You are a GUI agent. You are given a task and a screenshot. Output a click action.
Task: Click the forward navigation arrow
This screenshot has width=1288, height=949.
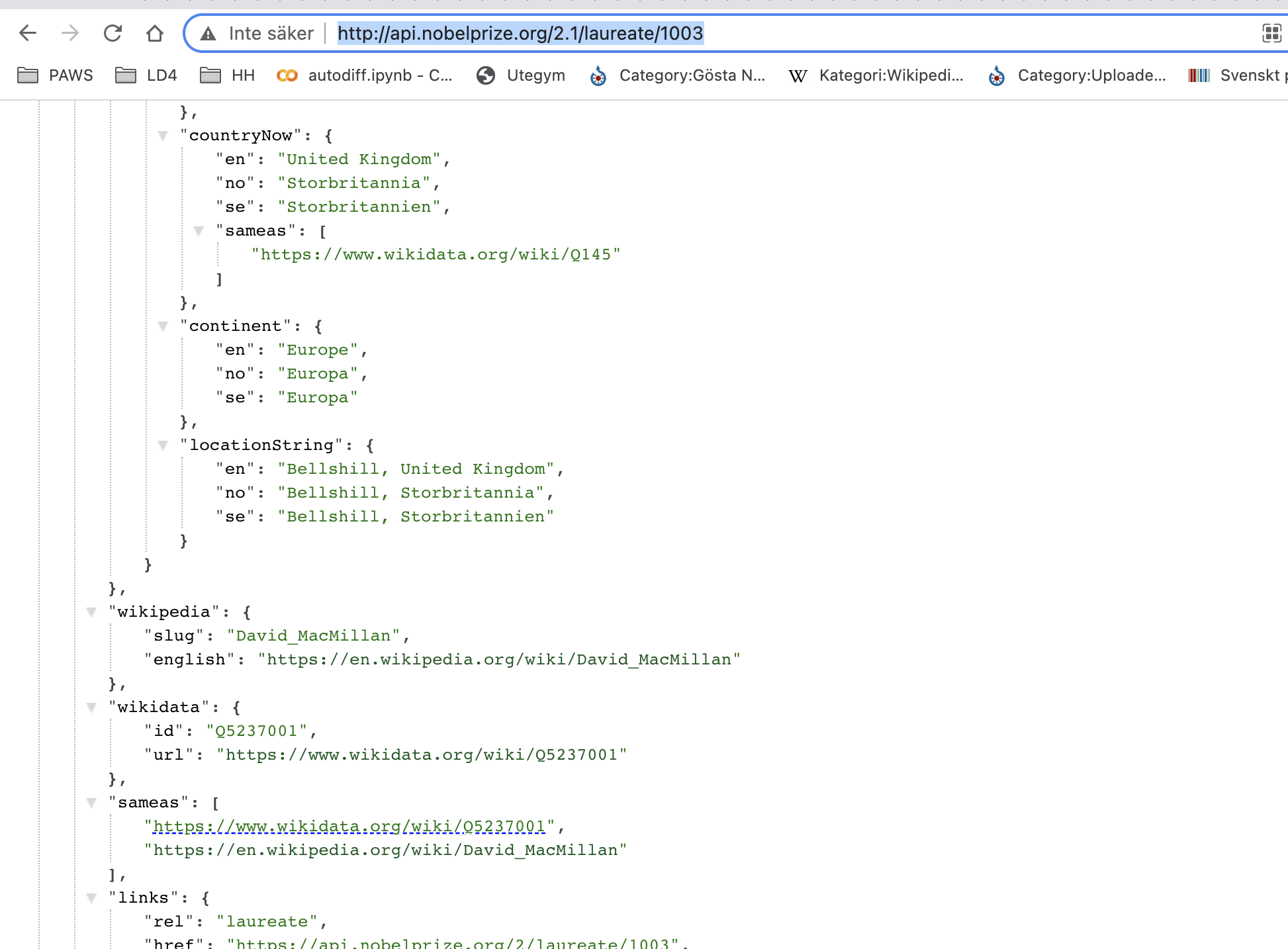(x=70, y=33)
